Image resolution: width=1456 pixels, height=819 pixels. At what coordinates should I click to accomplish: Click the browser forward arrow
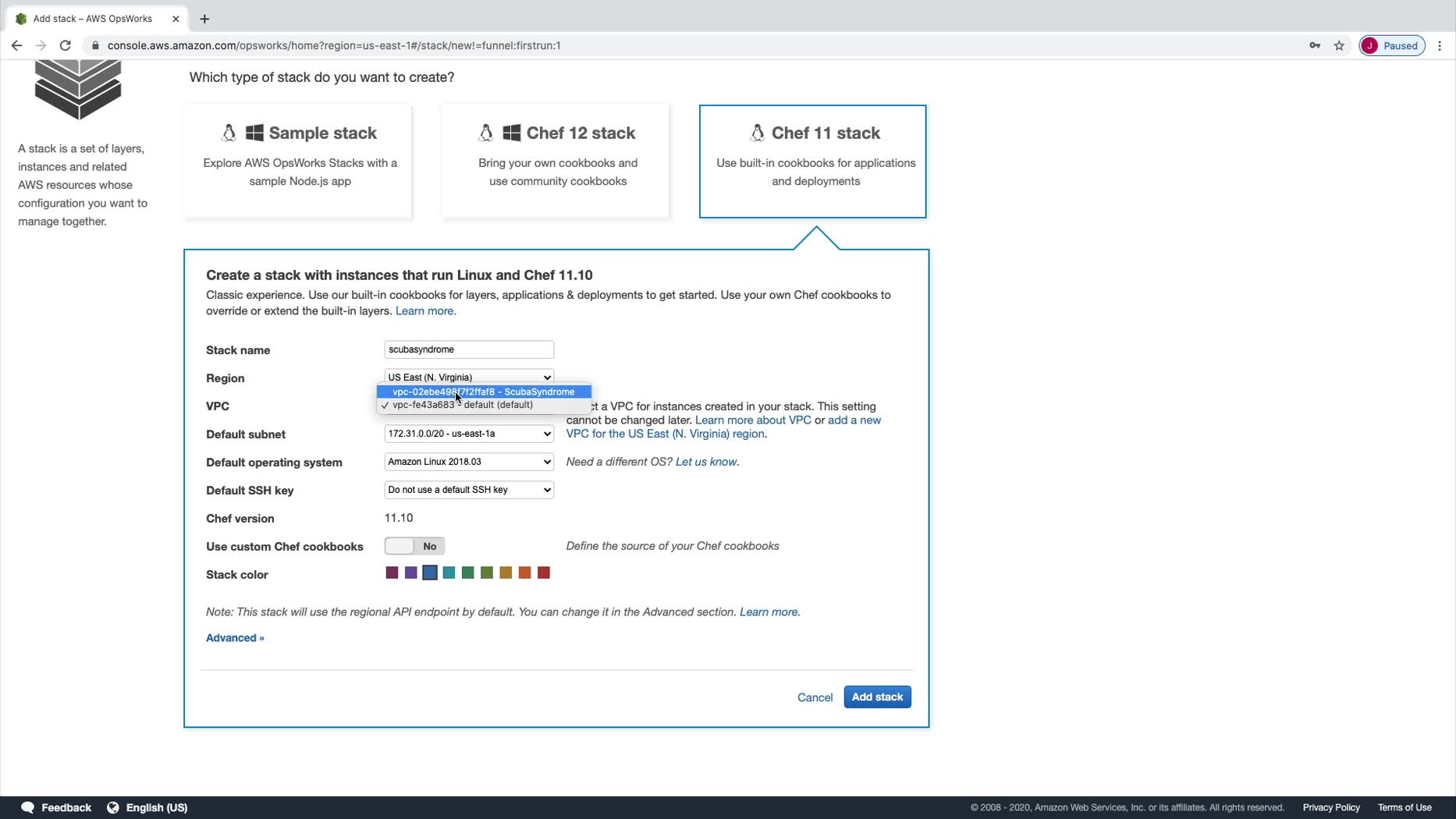(41, 45)
